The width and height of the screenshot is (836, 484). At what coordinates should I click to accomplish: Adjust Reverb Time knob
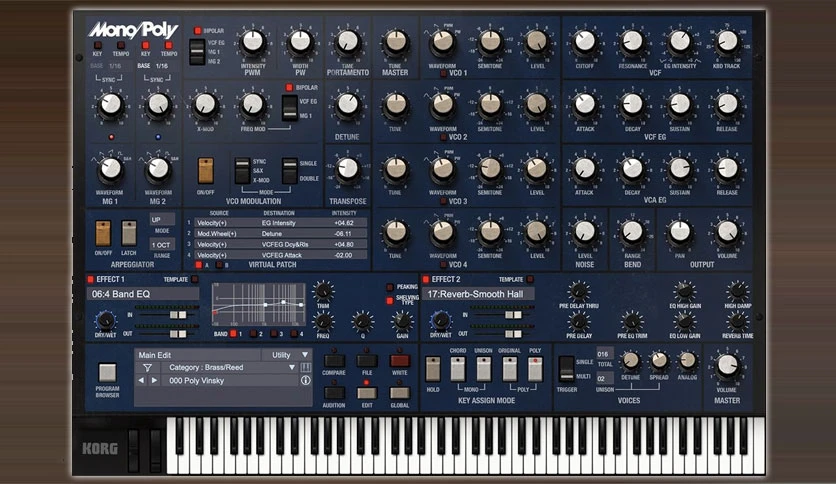[737, 321]
